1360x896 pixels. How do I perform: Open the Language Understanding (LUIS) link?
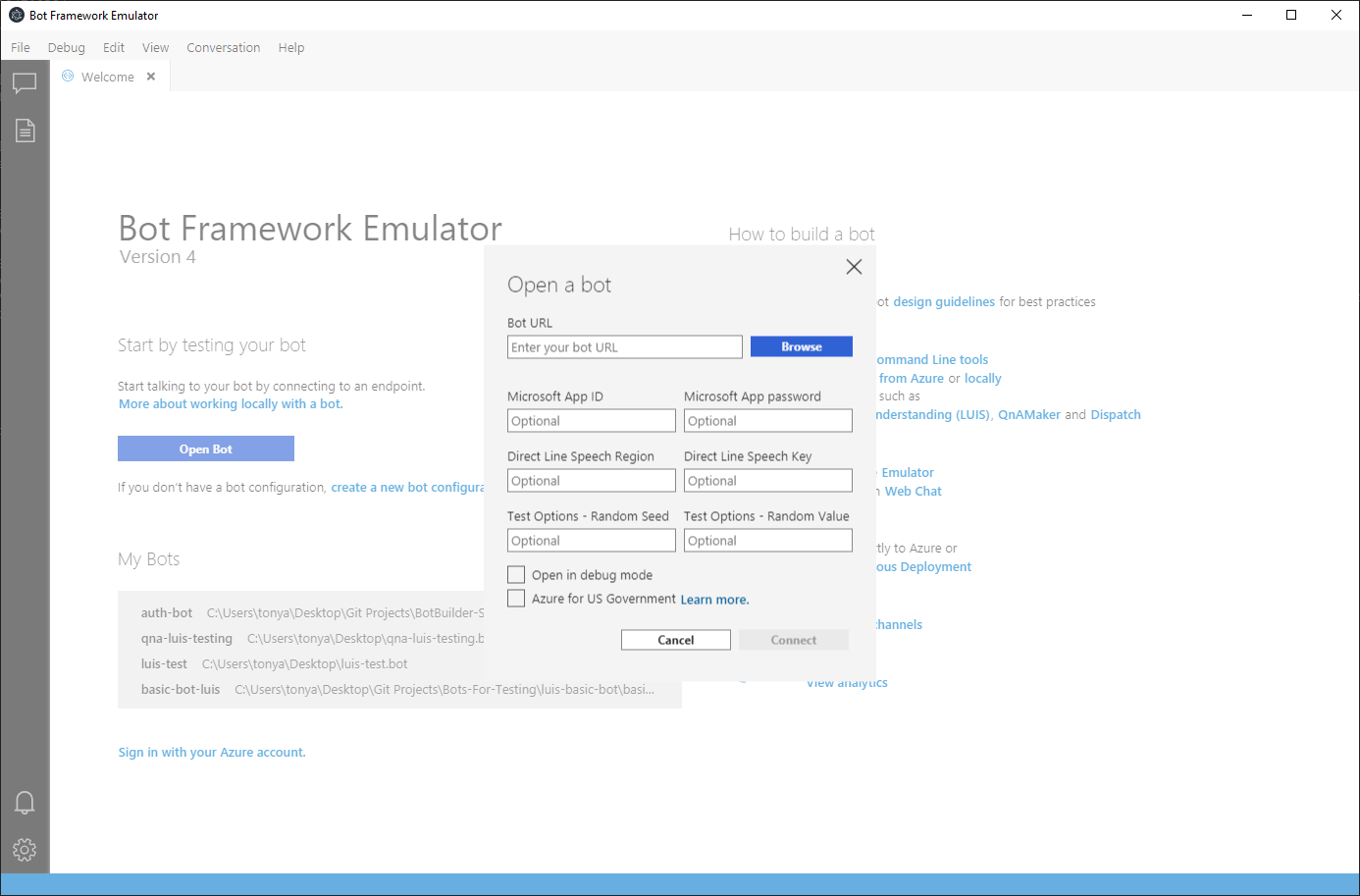click(x=933, y=414)
